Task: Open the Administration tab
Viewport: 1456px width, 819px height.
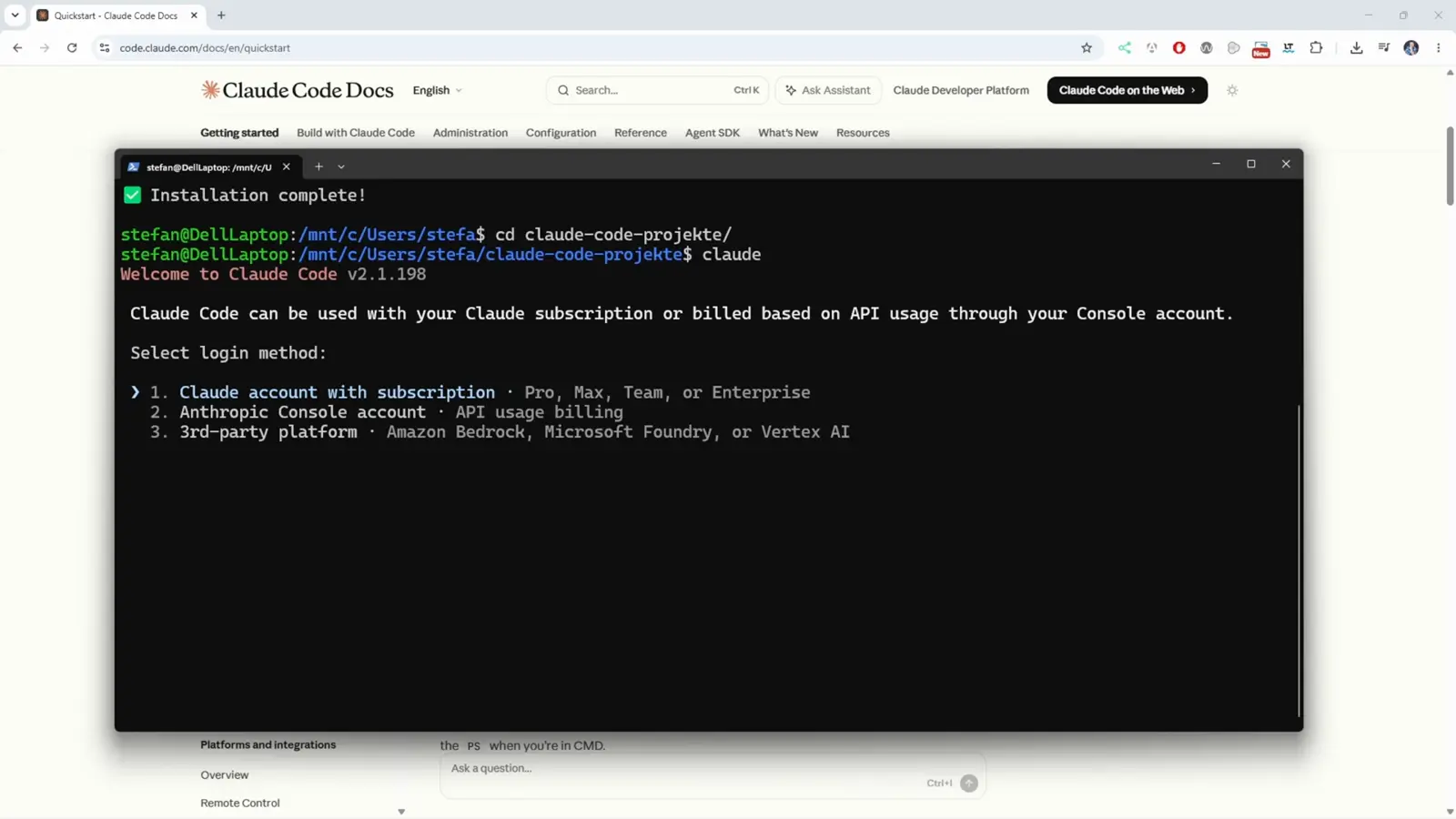Action: (x=470, y=133)
